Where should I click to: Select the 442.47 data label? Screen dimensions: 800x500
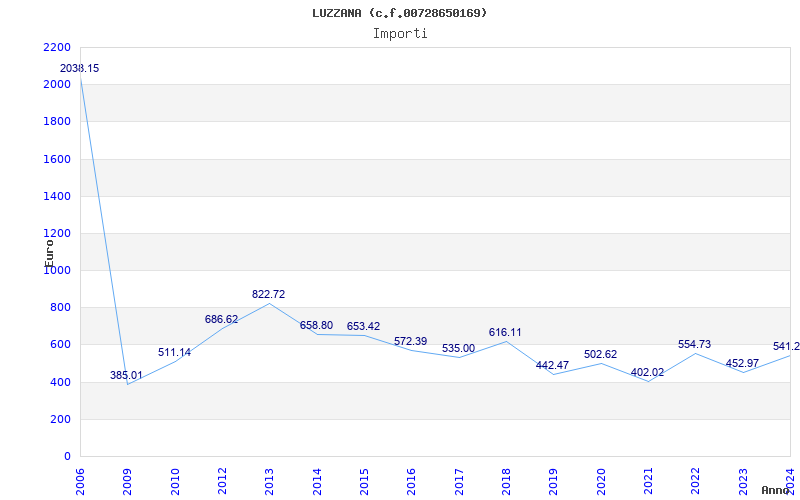coord(552,365)
